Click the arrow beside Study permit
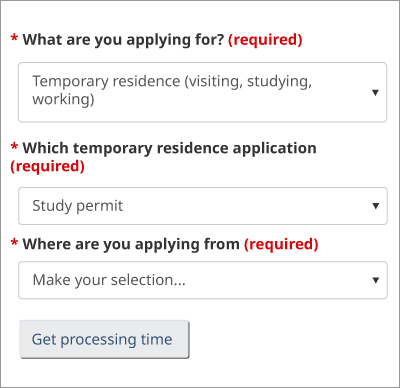Image resolution: width=400 pixels, height=388 pixels. click(x=376, y=206)
